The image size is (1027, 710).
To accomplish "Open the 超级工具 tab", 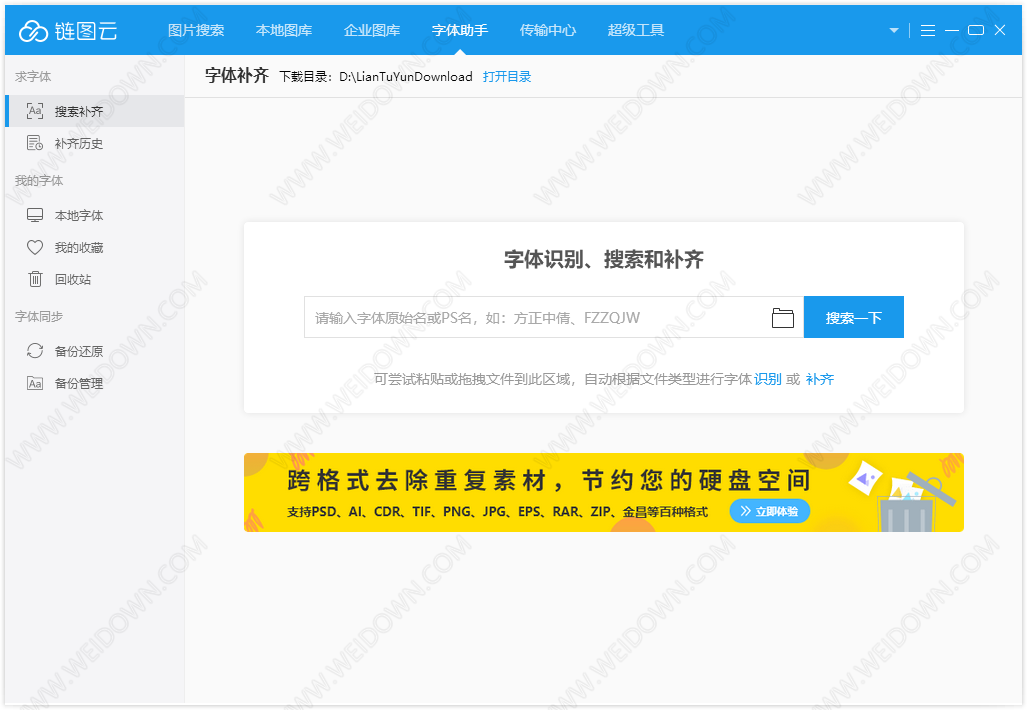I will (635, 30).
